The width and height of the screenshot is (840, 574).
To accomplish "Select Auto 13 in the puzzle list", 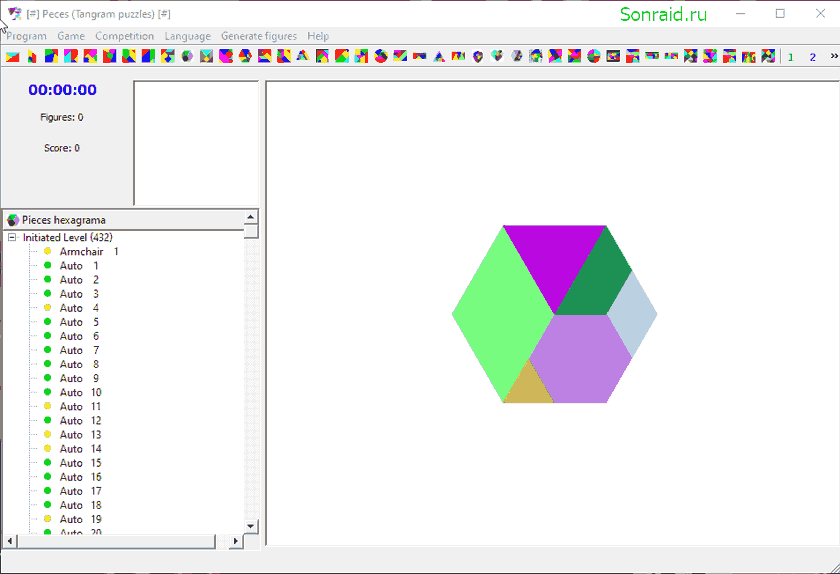I will (x=80, y=435).
